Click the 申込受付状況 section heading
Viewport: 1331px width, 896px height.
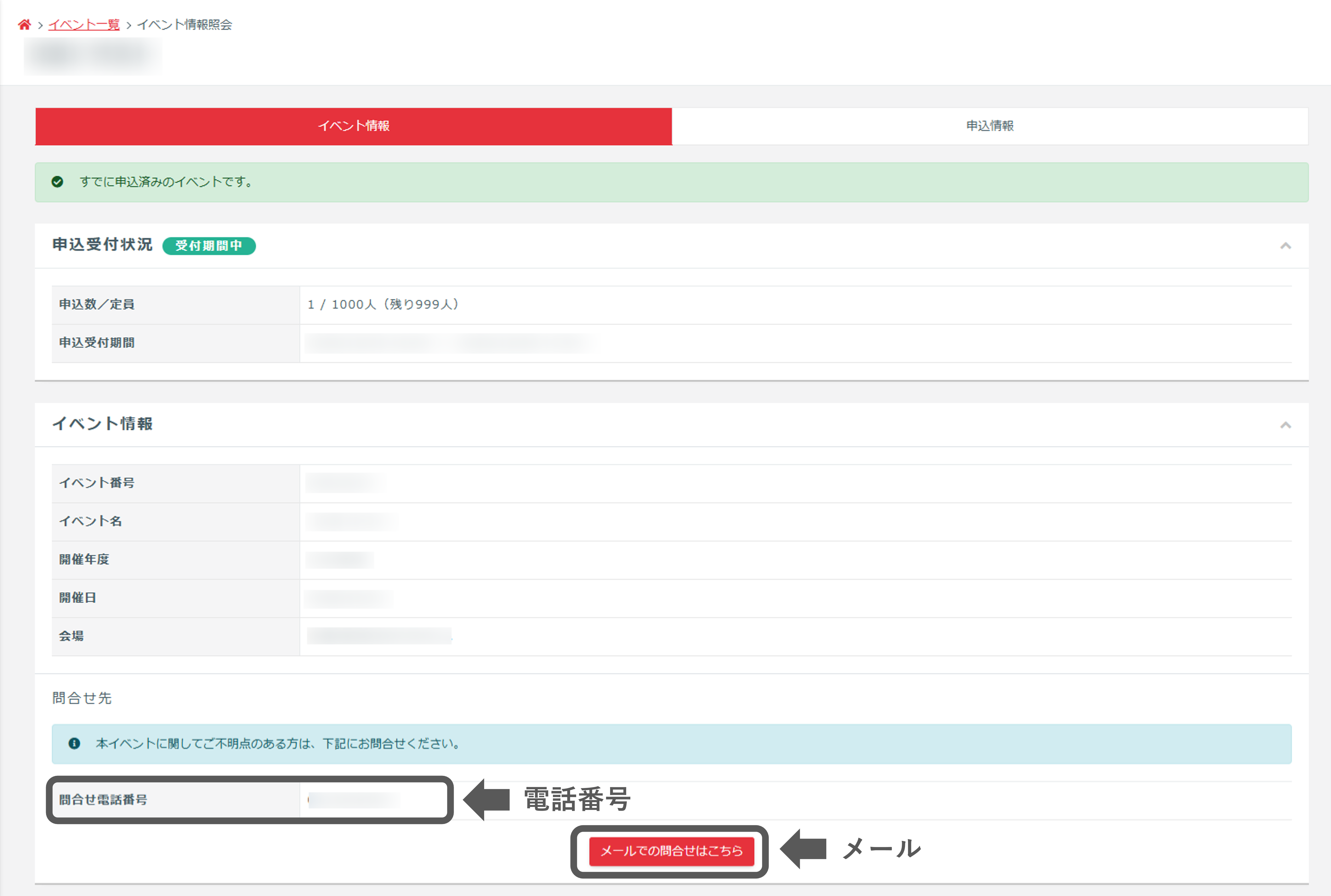tap(102, 245)
